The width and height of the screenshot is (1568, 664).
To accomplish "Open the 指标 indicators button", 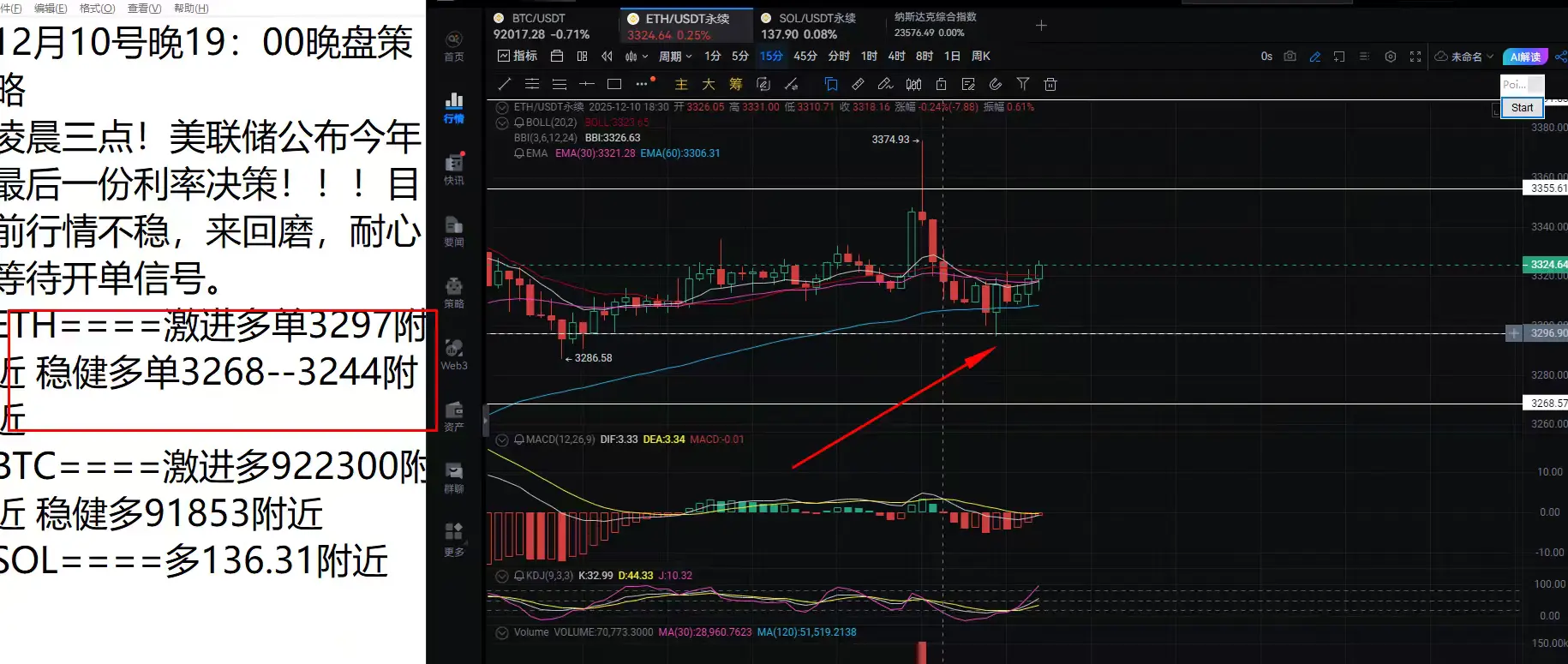I will coord(518,57).
